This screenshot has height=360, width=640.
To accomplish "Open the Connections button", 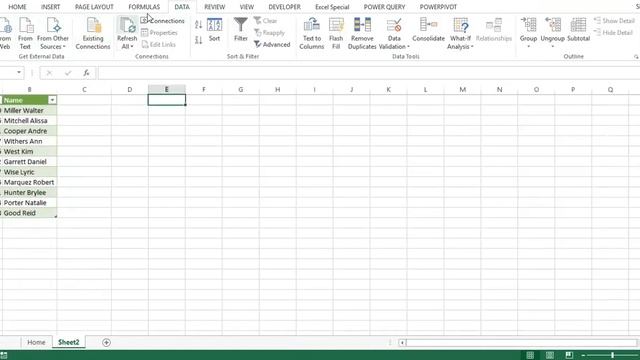I will click(x=162, y=20).
